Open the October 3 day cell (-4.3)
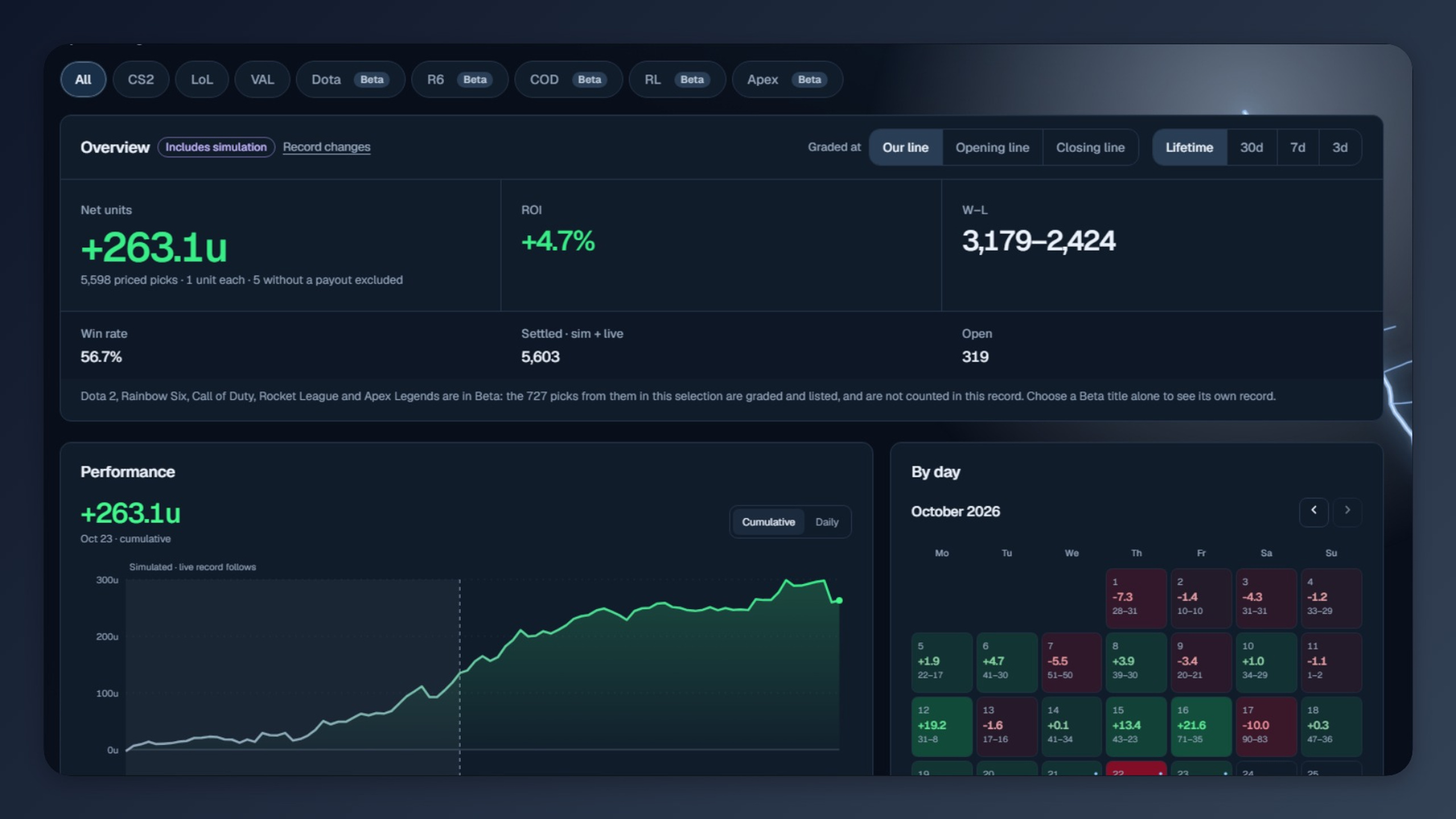 tap(1266, 598)
